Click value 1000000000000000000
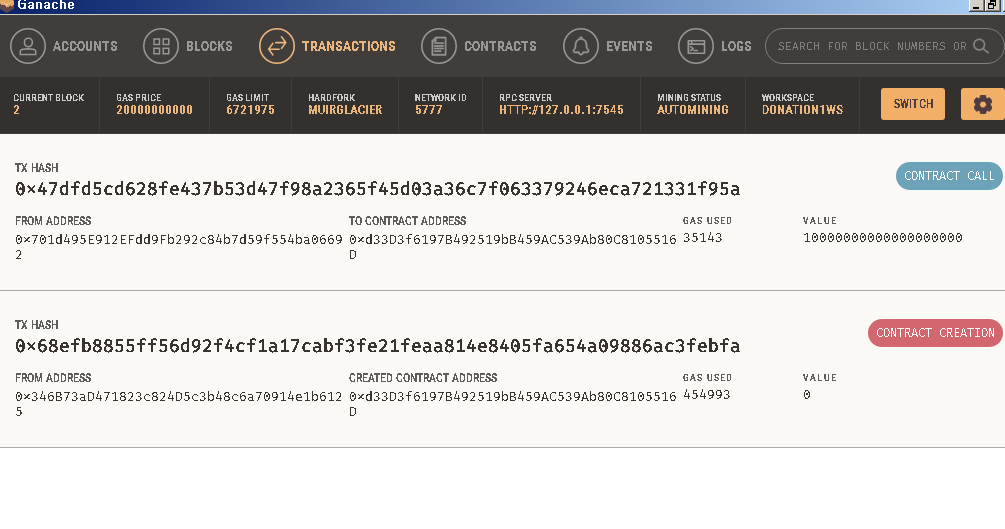The image size is (1005, 529). 883,238
